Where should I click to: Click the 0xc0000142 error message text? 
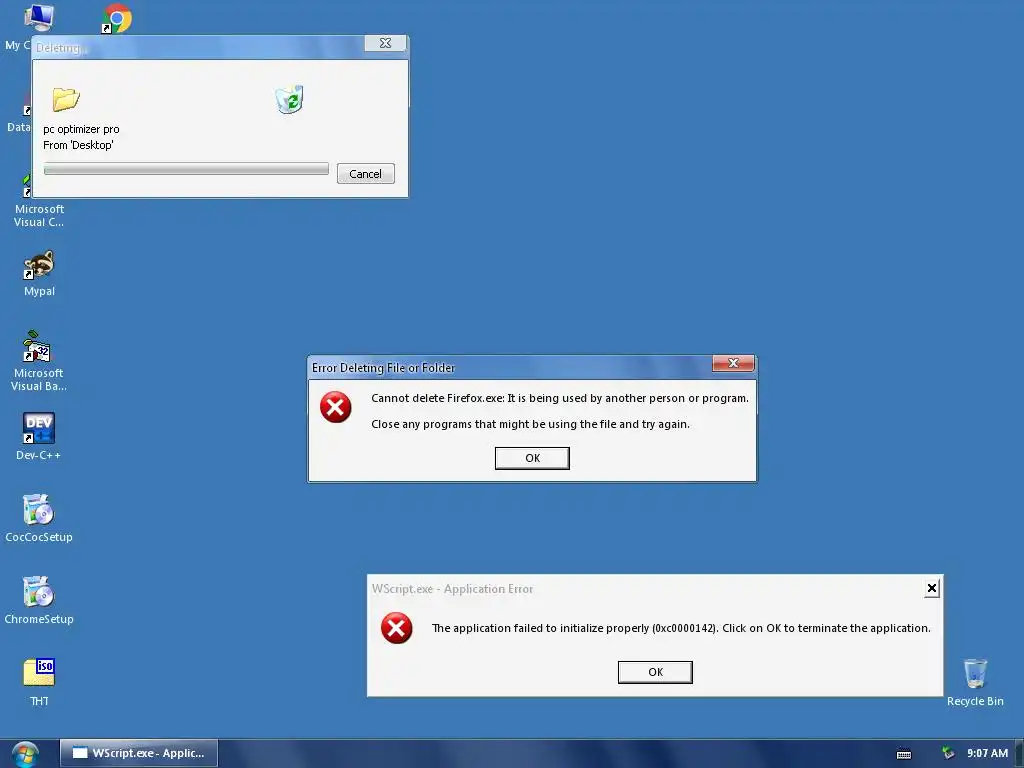point(681,628)
